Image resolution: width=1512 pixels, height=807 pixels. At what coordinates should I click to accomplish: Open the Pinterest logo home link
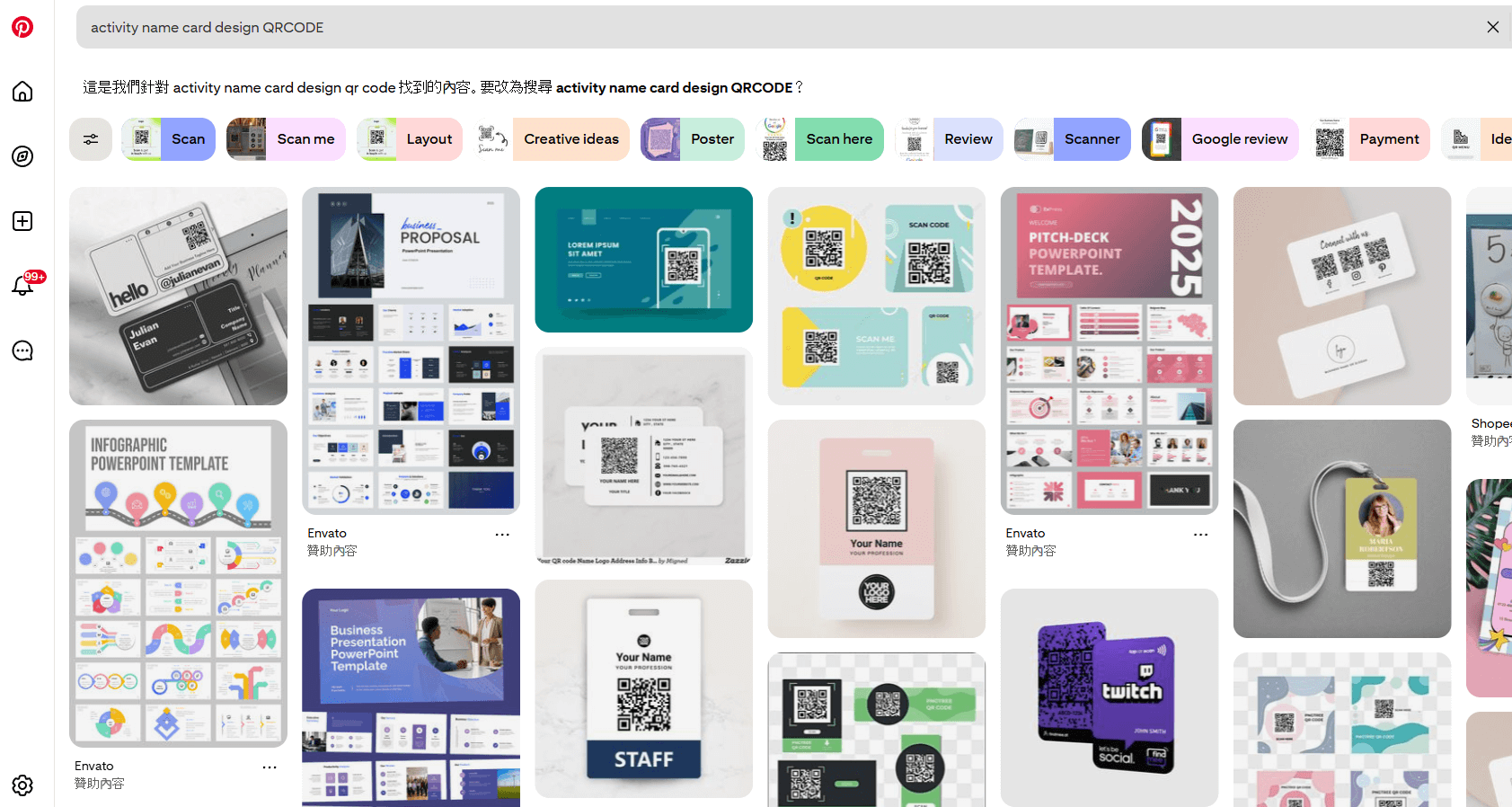22,27
